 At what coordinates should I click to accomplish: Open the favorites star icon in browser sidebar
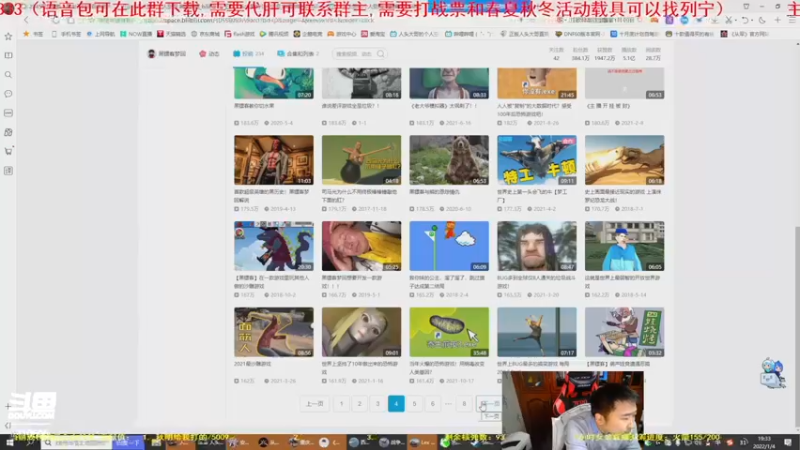(x=8, y=36)
